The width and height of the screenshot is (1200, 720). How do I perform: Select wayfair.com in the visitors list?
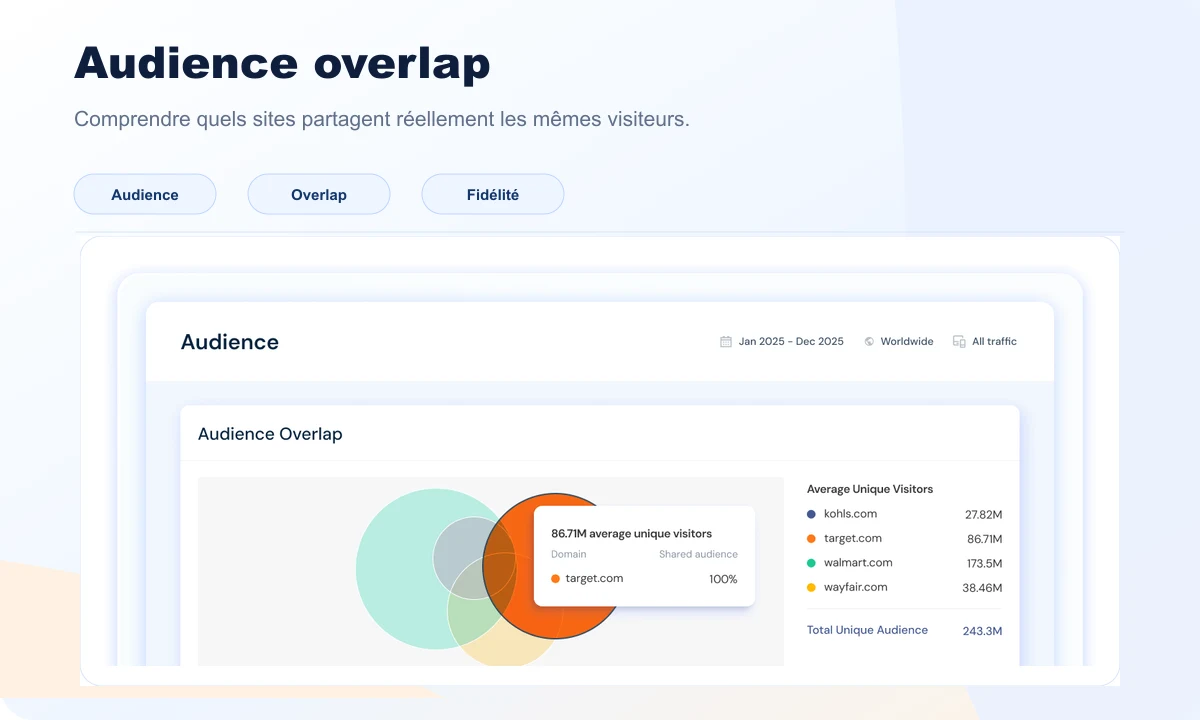click(855, 587)
